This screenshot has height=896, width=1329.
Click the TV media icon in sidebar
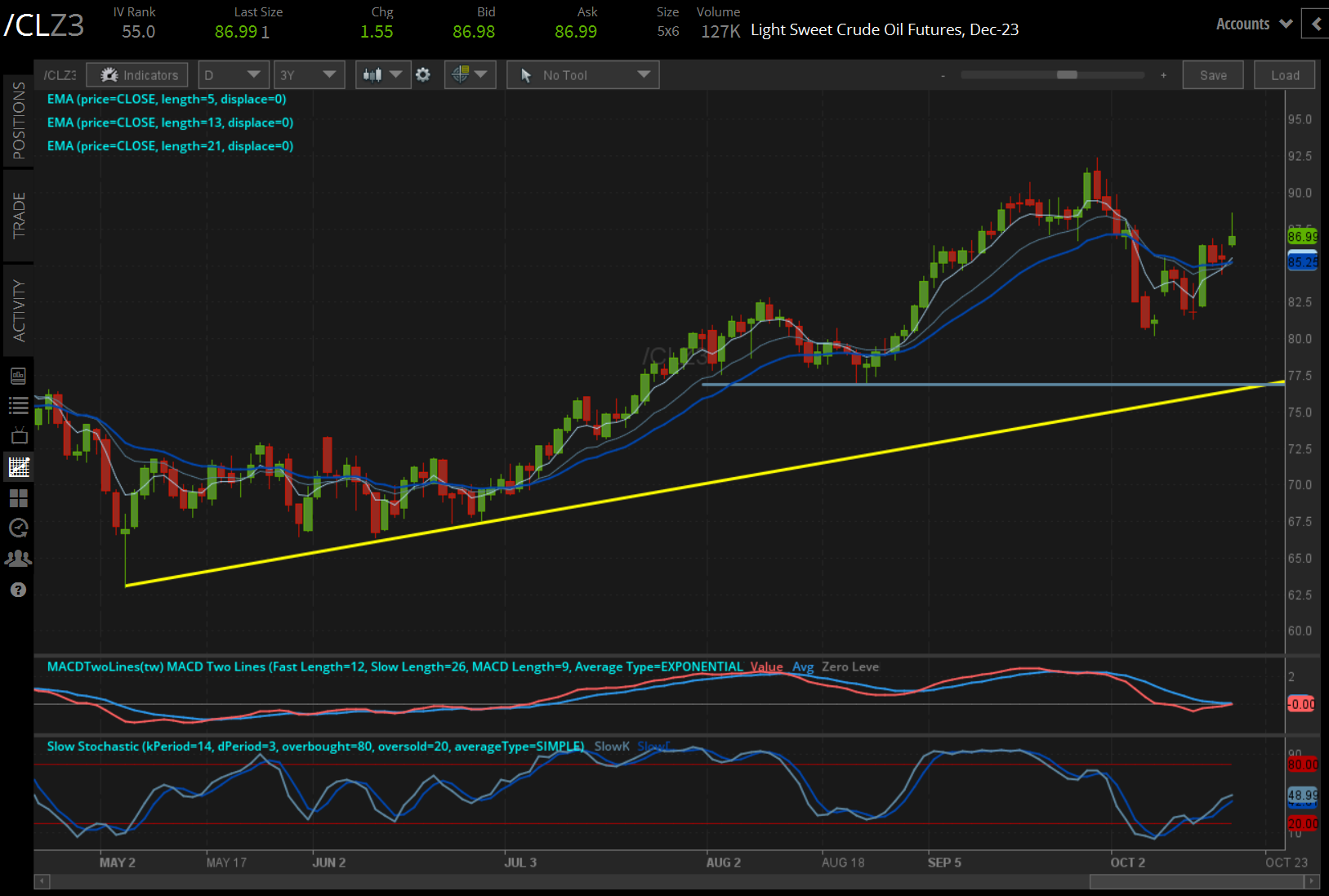tap(18, 436)
